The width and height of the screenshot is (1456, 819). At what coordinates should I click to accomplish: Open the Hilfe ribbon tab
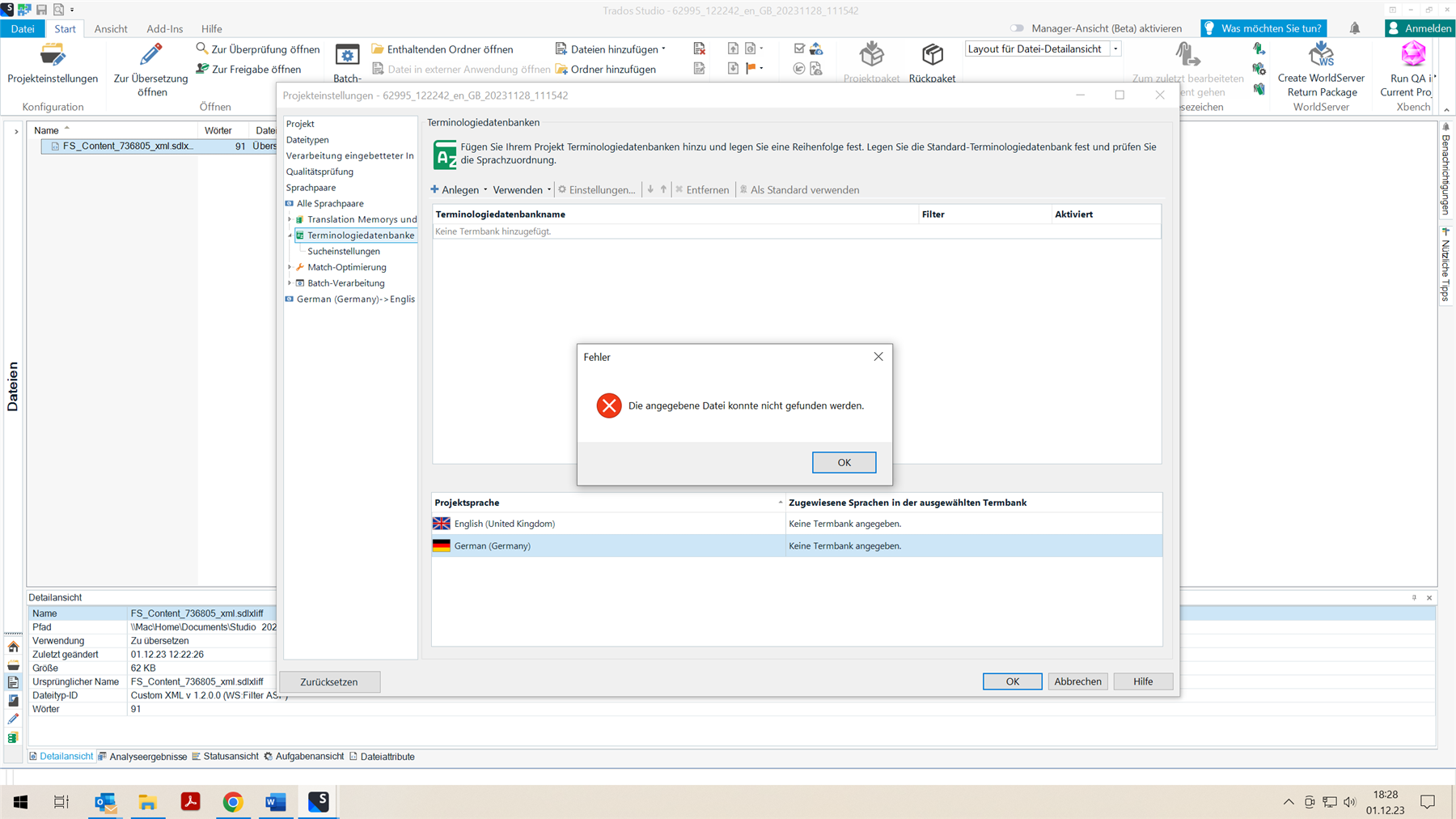(211, 28)
